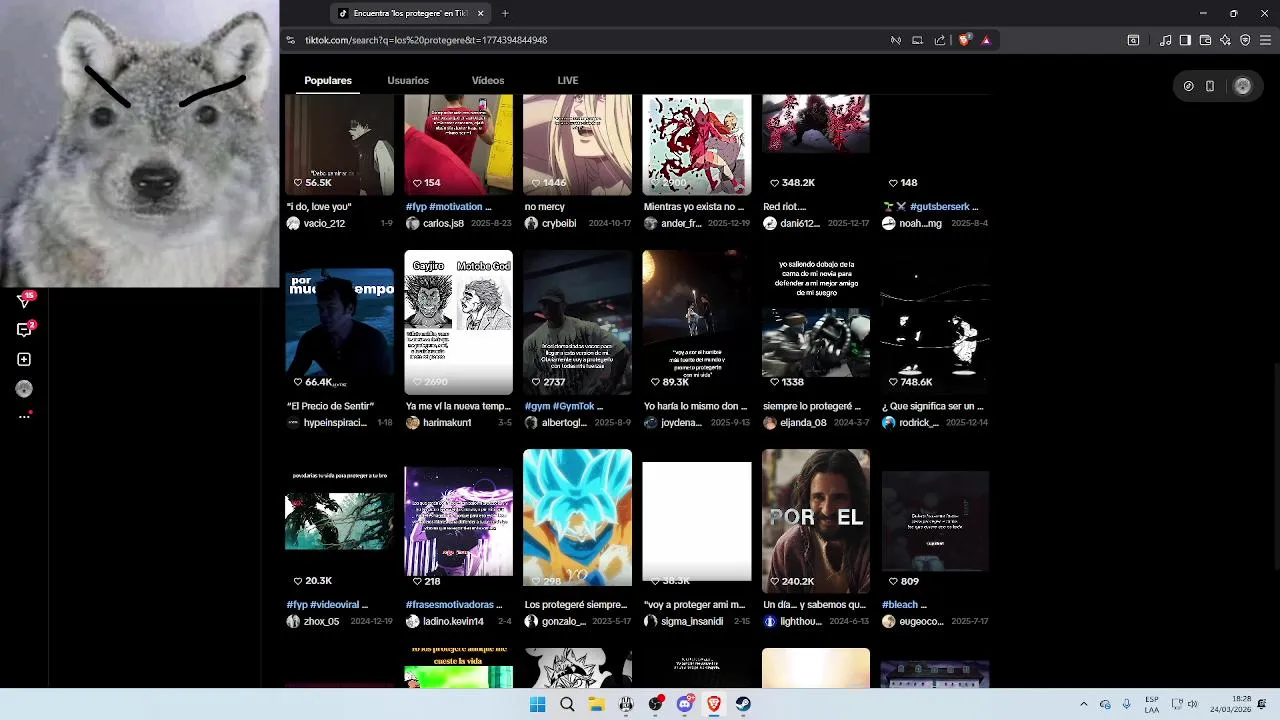Show hidden system tray icons chevron
This screenshot has height=720, width=1280.
coord(1084,704)
